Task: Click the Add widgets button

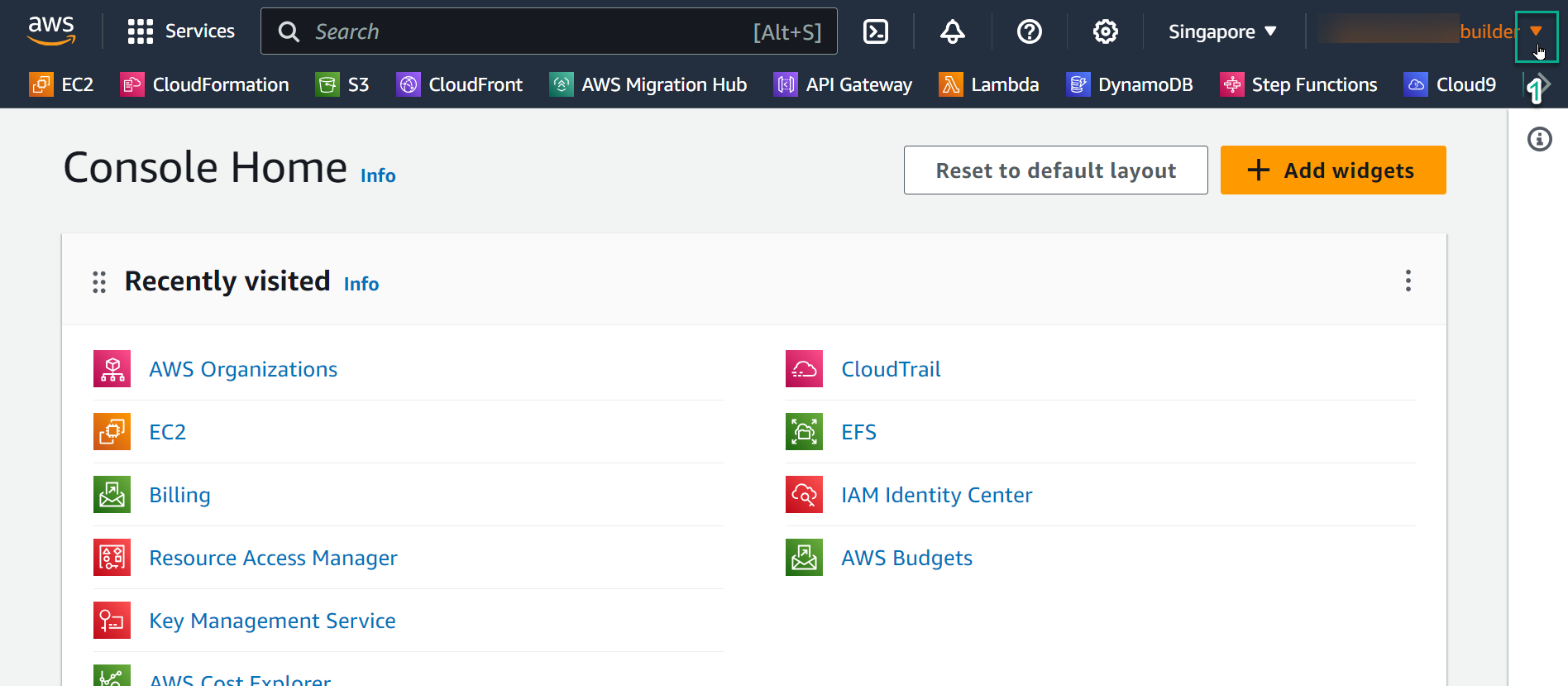Action: pyautogui.click(x=1333, y=170)
